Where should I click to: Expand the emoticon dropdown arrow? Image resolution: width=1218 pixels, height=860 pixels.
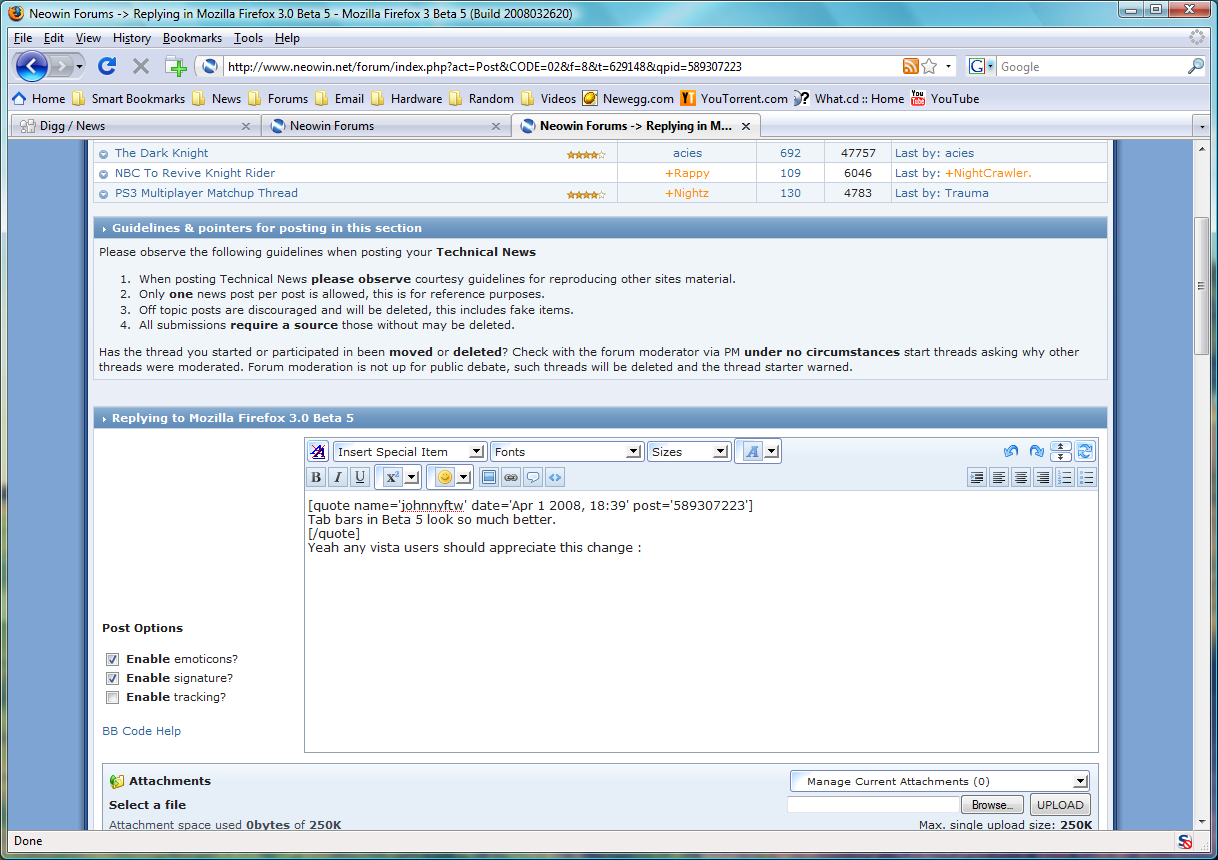coord(463,478)
